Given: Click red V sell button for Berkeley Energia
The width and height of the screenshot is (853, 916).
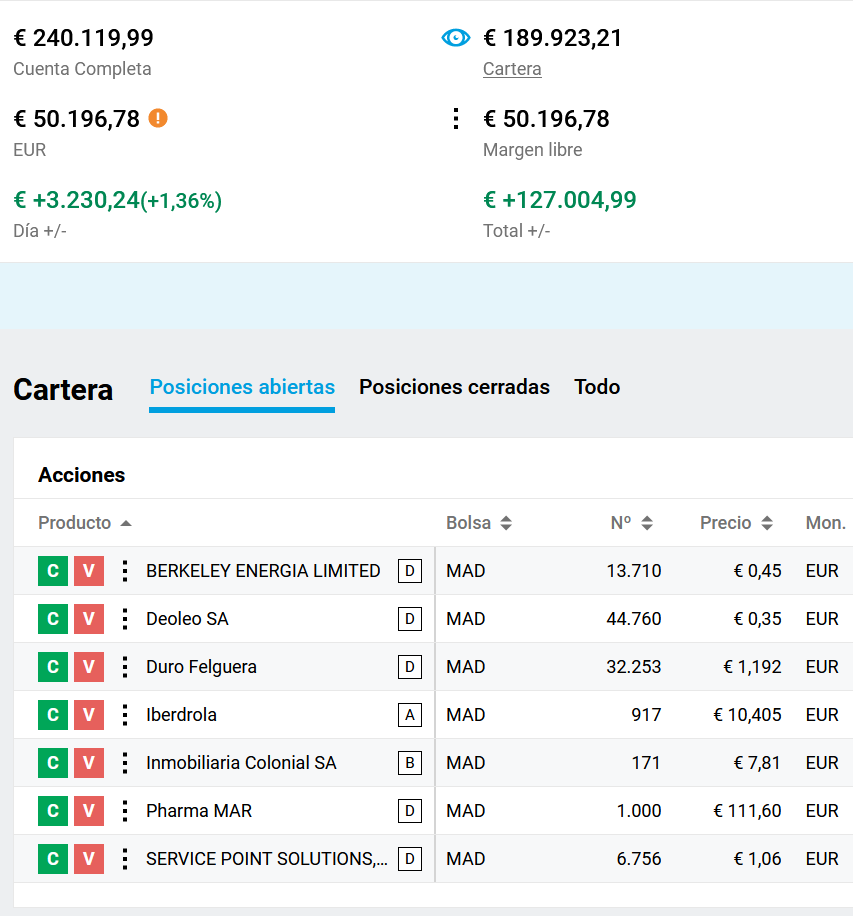Looking at the screenshot, I should [89, 571].
